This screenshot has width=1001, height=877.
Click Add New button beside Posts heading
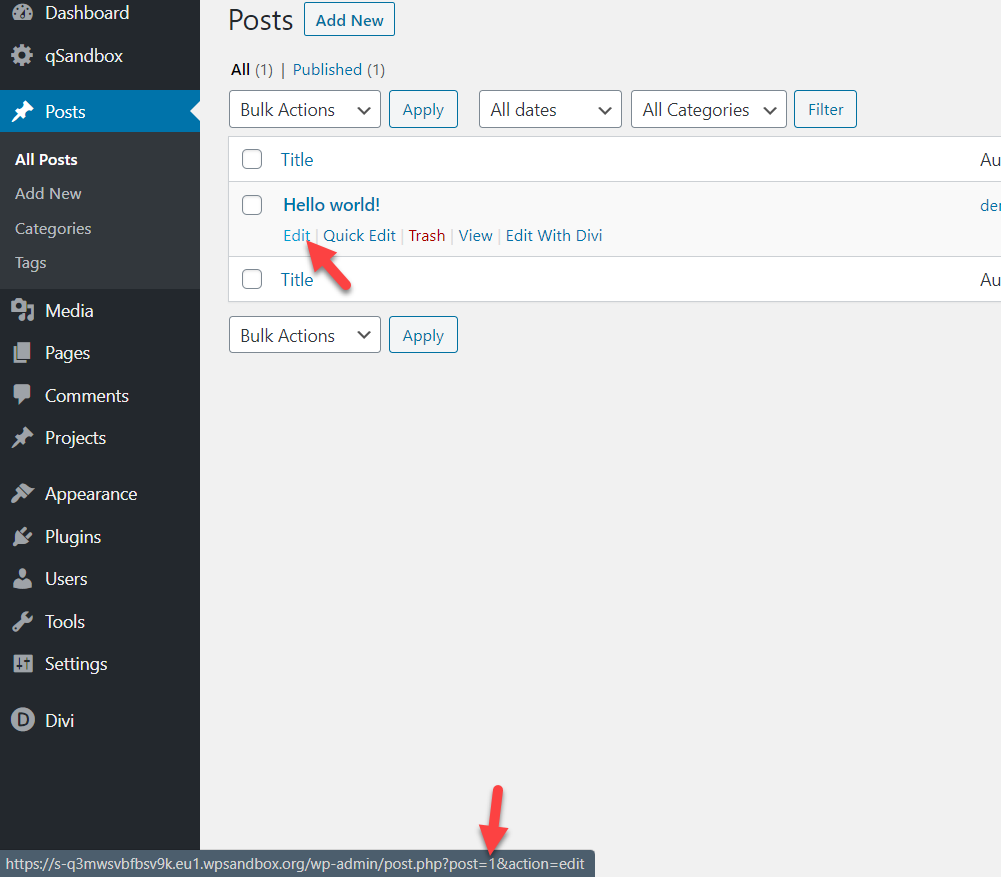349,20
